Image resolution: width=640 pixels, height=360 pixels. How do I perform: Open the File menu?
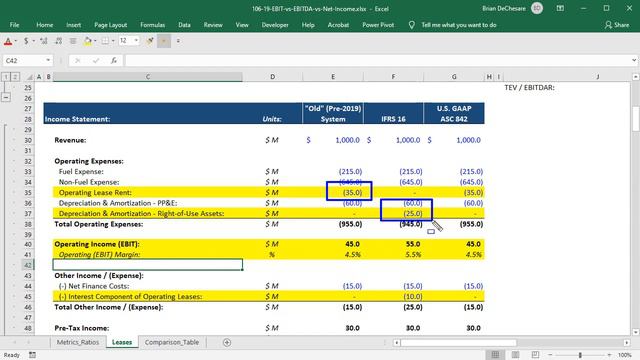pos(14,25)
